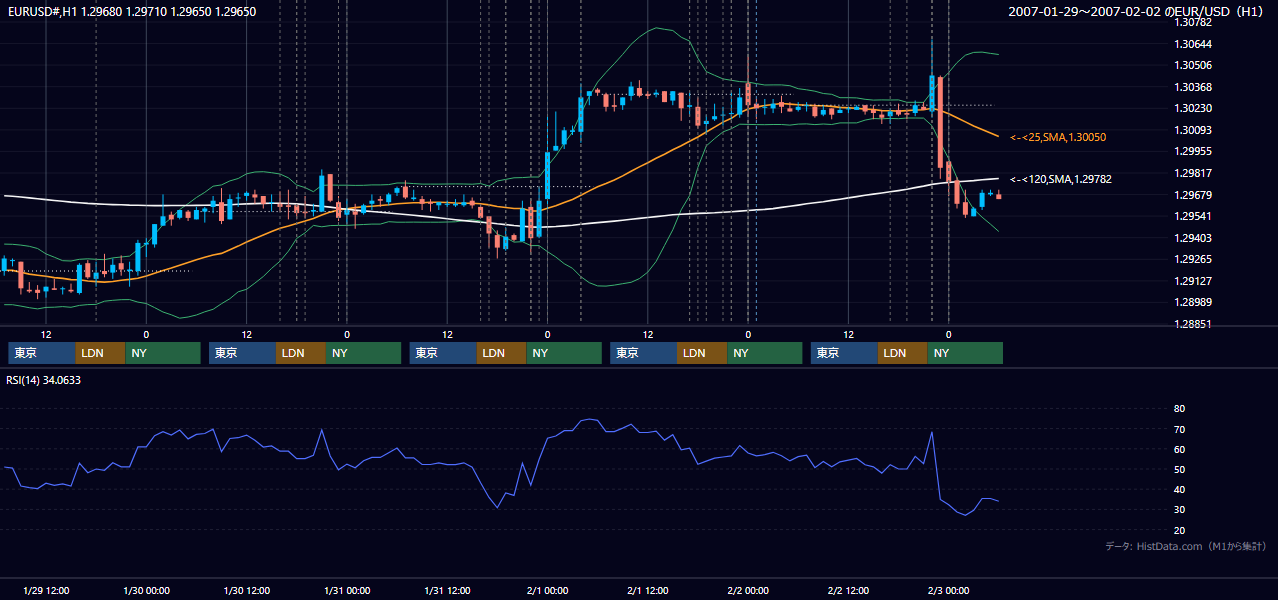The image size is (1278, 600).
Task: Click RSI scale level 40
Action: 1179,489
